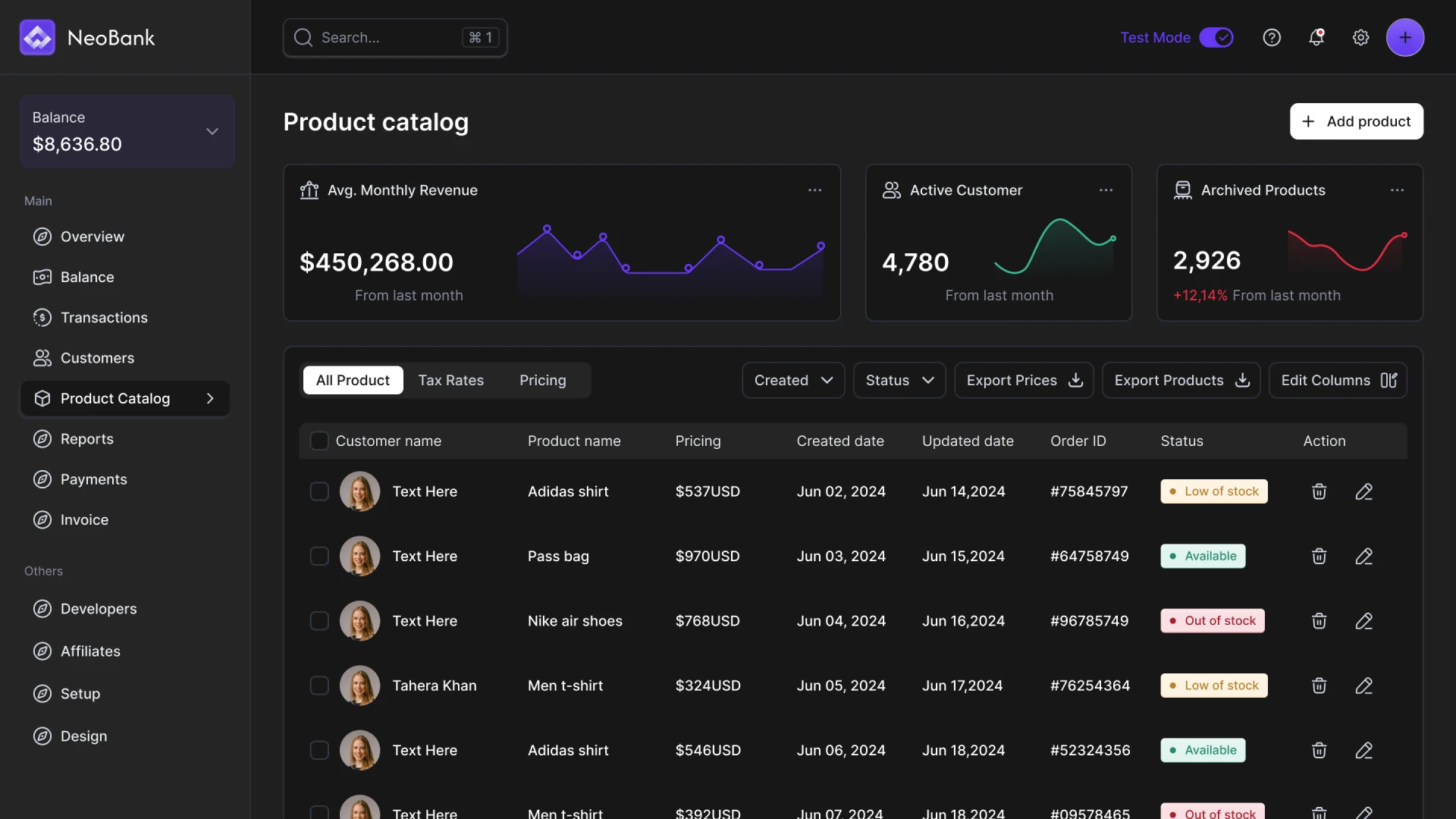The width and height of the screenshot is (1456, 819).
Task: Open the notifications bell icon
Action: (1316, 37)
